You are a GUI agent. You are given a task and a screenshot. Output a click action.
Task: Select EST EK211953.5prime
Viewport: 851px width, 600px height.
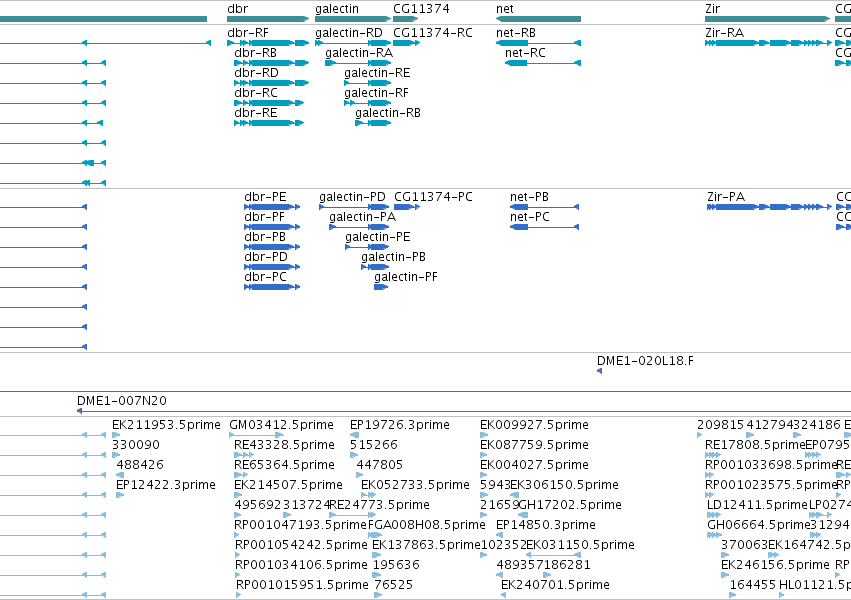167,425
